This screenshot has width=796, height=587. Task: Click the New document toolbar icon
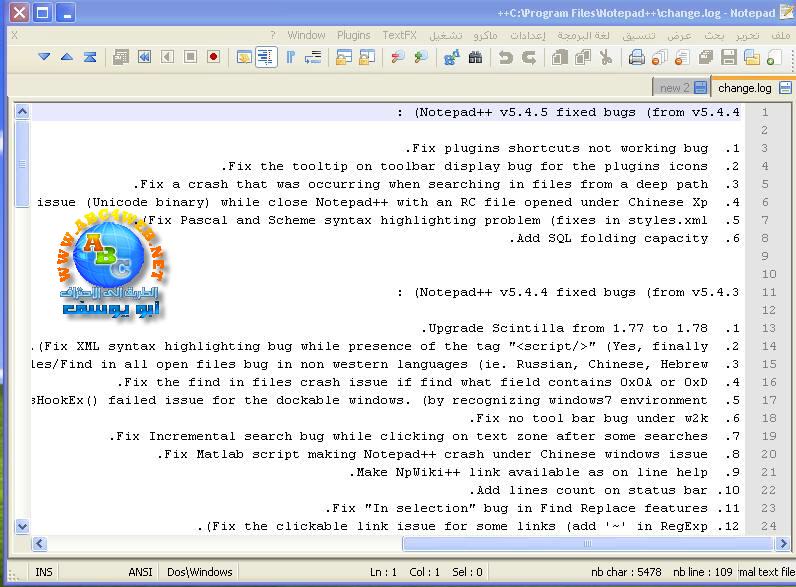(774, 57)
